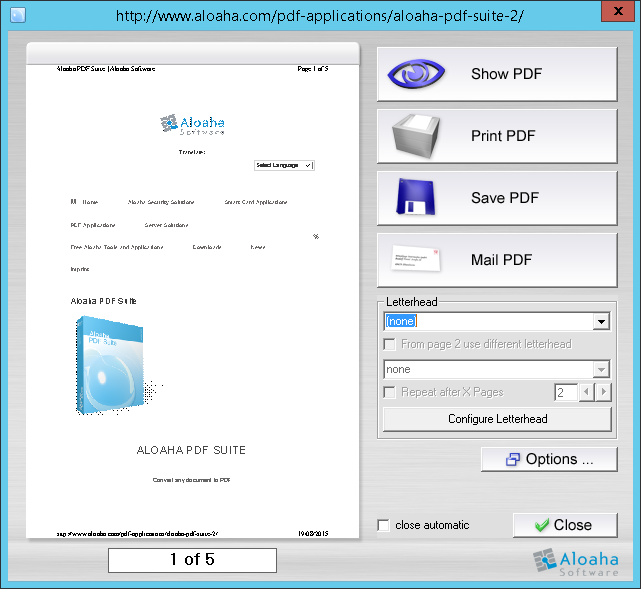
Task: Decrease Repeat pages with left arrow
Action: pyautogui.click(x=587, y=392)
